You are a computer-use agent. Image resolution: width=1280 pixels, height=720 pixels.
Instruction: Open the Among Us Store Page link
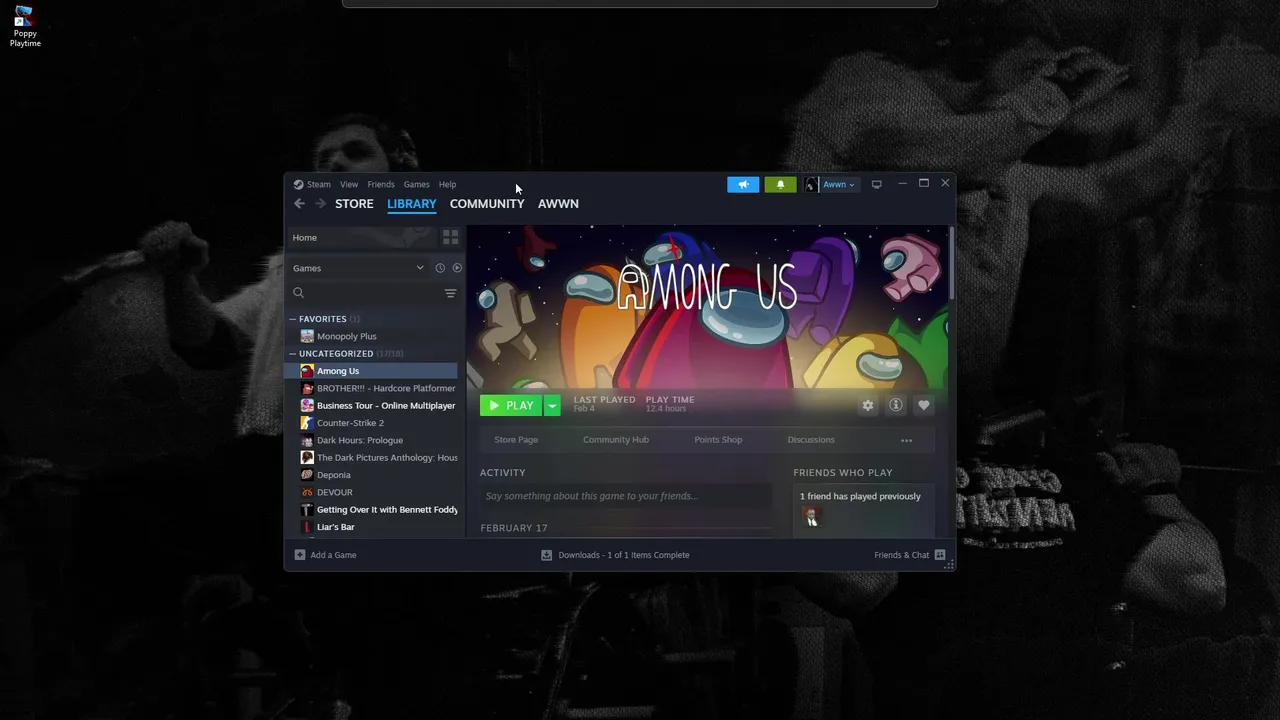tap(516, 440)
